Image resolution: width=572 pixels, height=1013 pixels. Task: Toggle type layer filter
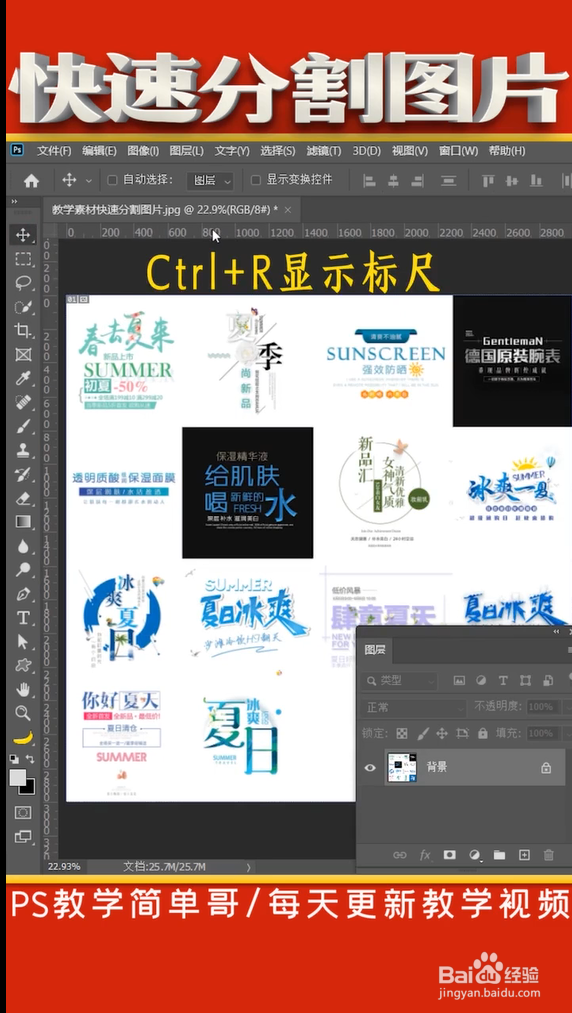pyautogui.click(x=503, y=680)
